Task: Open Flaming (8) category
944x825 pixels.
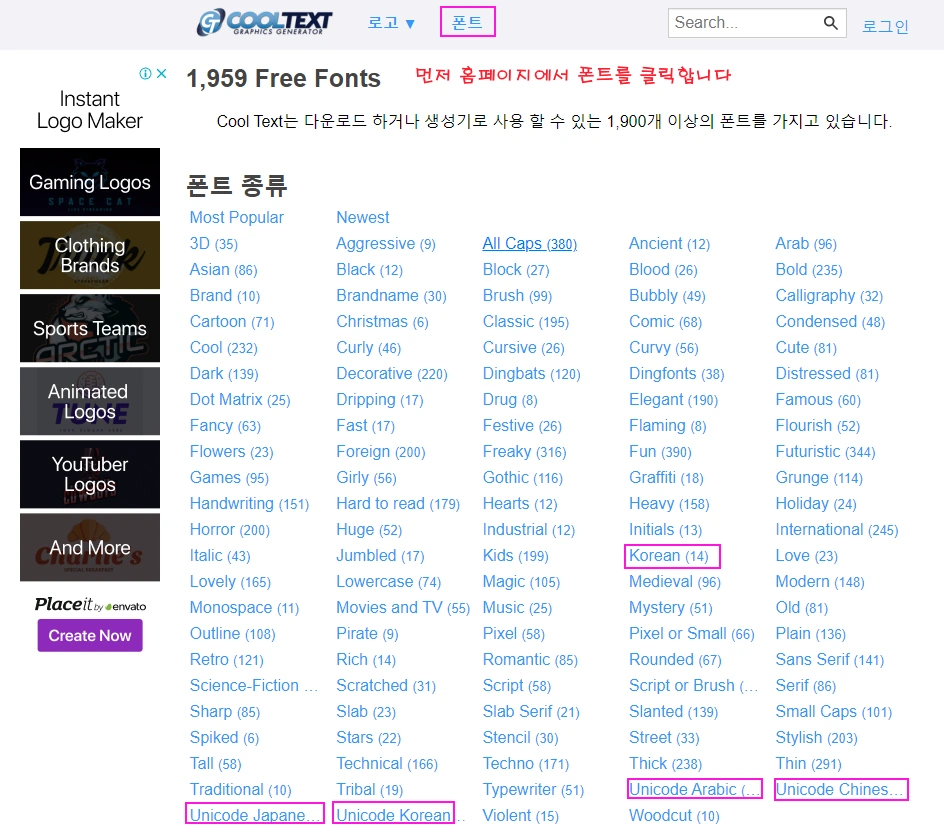Action: [668, 426]
